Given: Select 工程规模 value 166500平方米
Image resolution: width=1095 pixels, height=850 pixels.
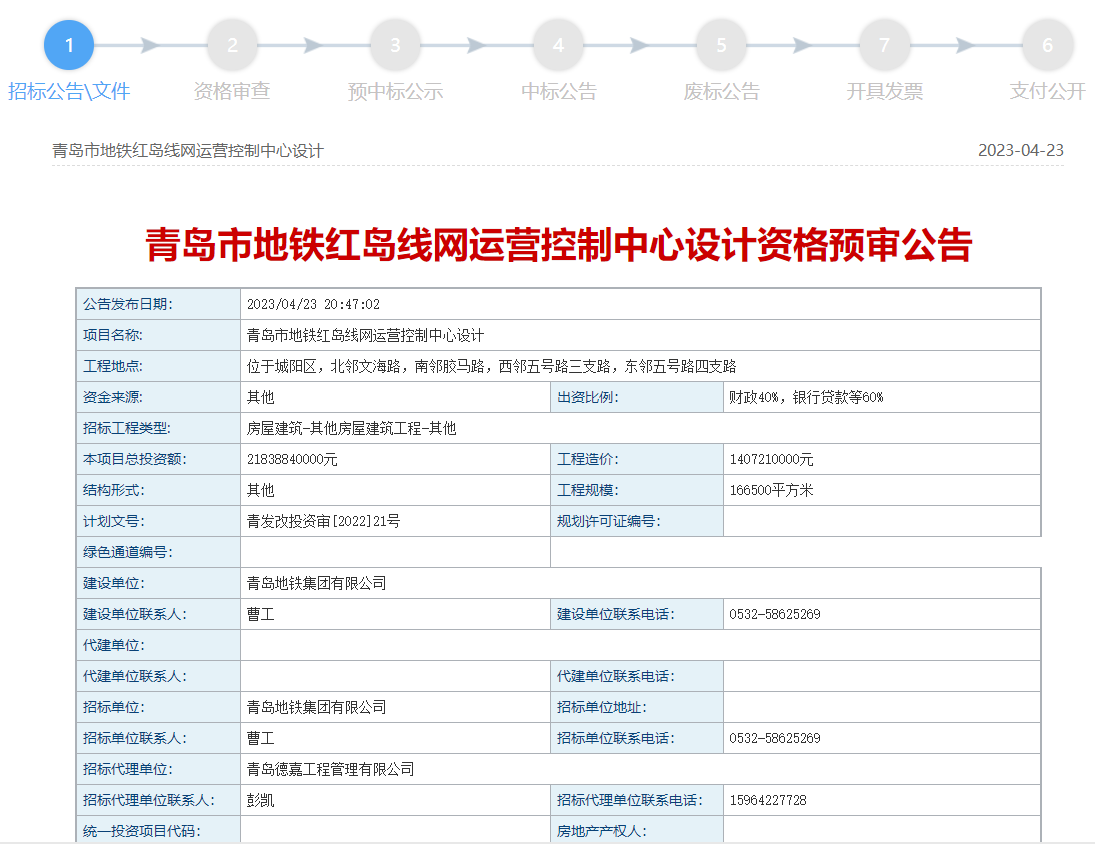Looking at the screenshot, I should (771, 490).
